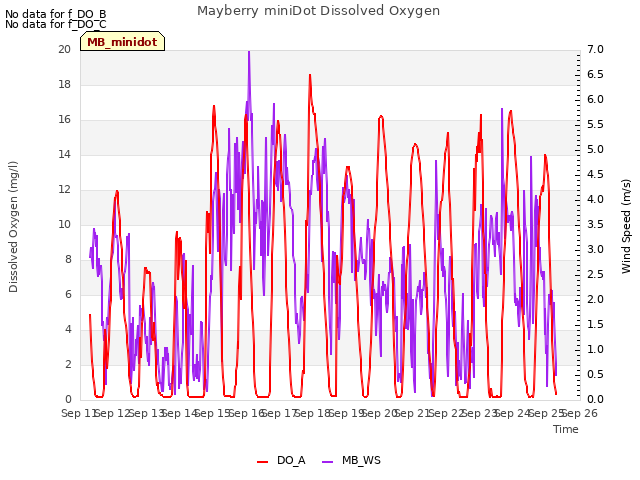Click the 7.0 value on right axis

[595, 49]
